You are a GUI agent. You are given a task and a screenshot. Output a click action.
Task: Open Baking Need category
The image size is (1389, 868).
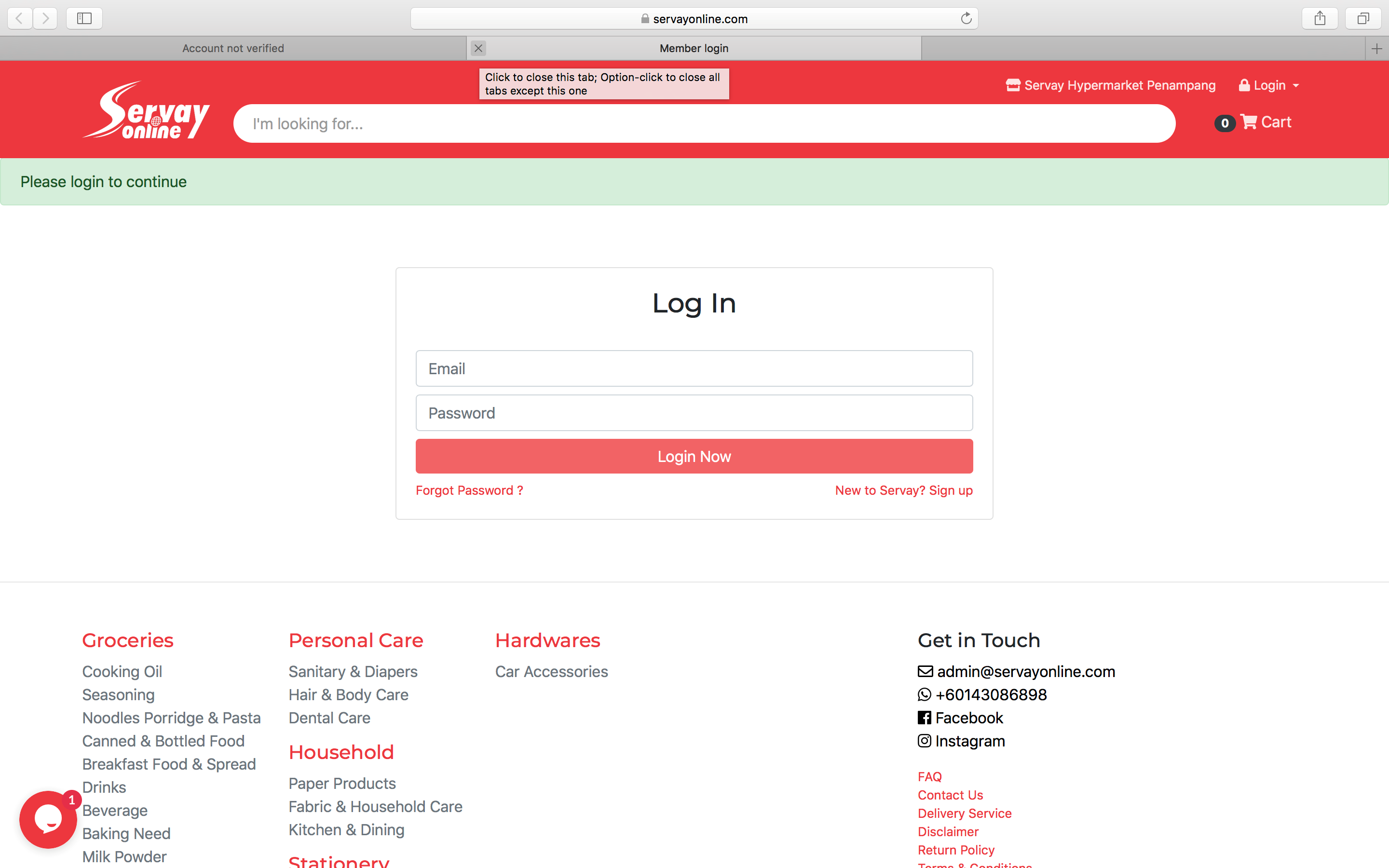point(126,834)
